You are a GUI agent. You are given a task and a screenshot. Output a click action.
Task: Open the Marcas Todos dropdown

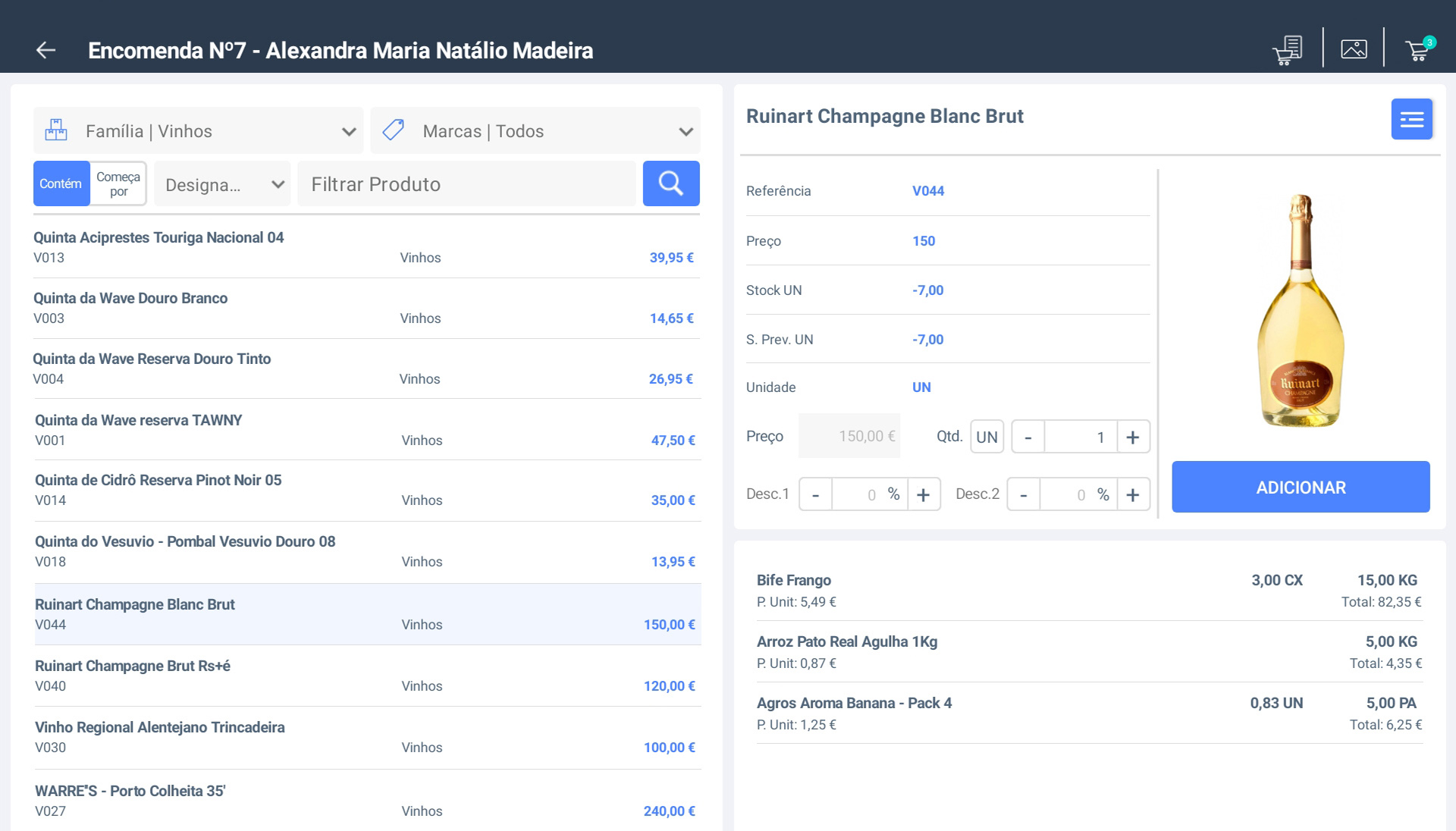point(535,131)
